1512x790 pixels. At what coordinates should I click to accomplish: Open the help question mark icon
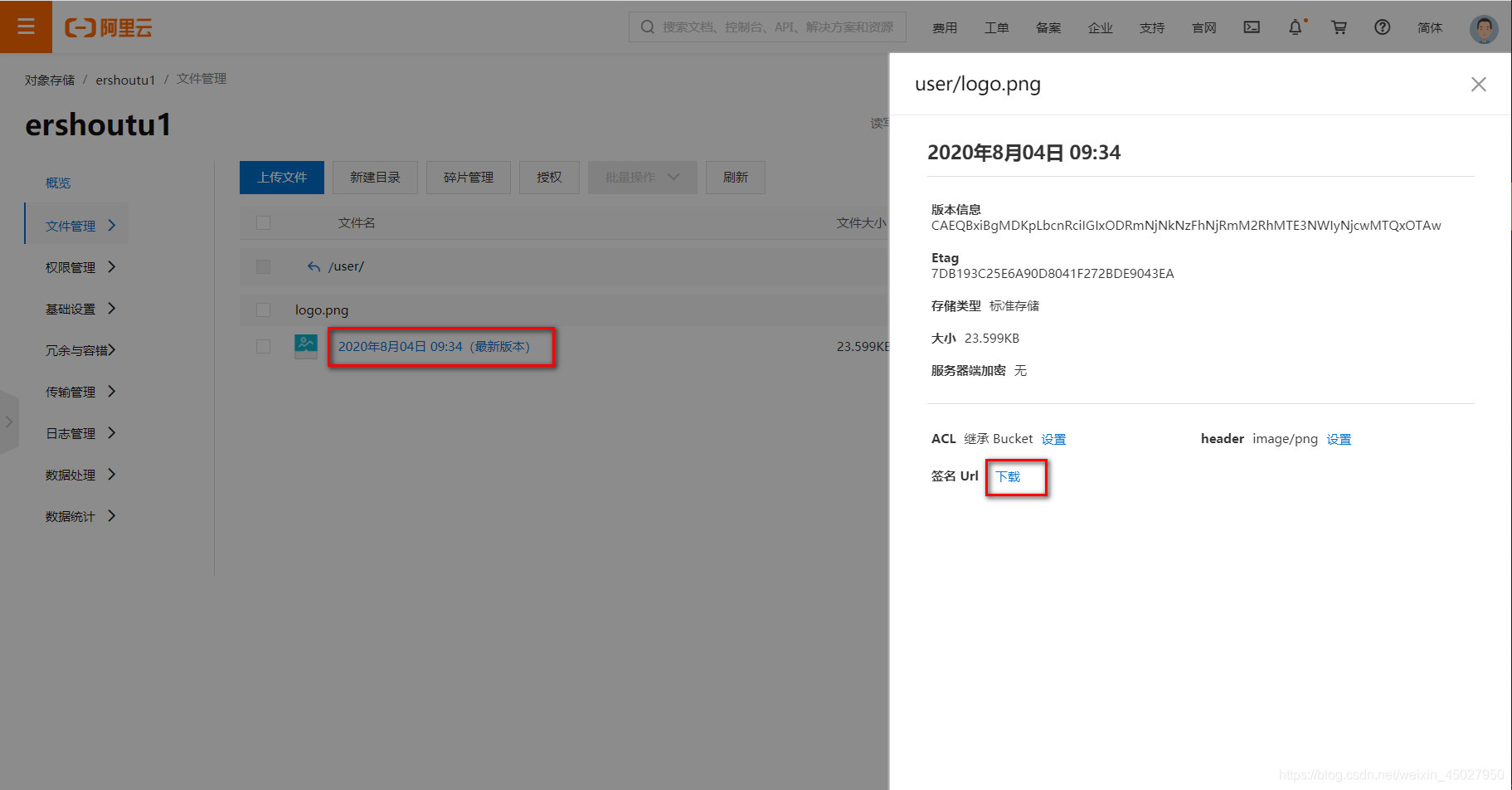pyautogui.click(x=1382, y=27)
